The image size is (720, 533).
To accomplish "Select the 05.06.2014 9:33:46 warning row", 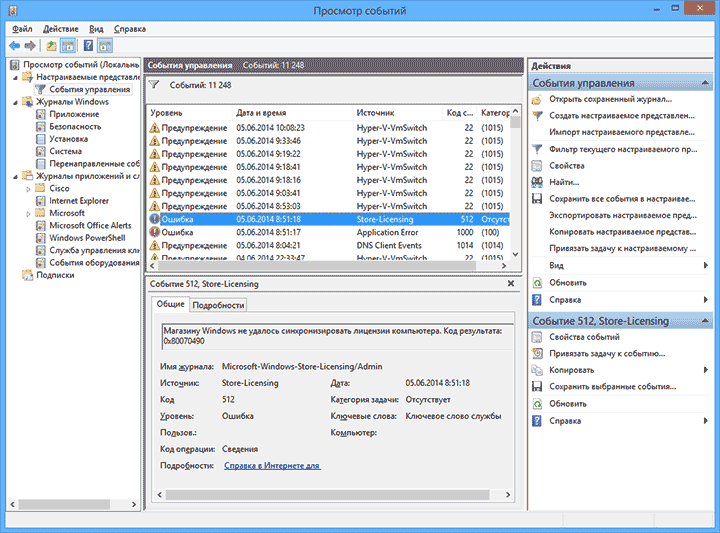I will click(x=328, y=141).
